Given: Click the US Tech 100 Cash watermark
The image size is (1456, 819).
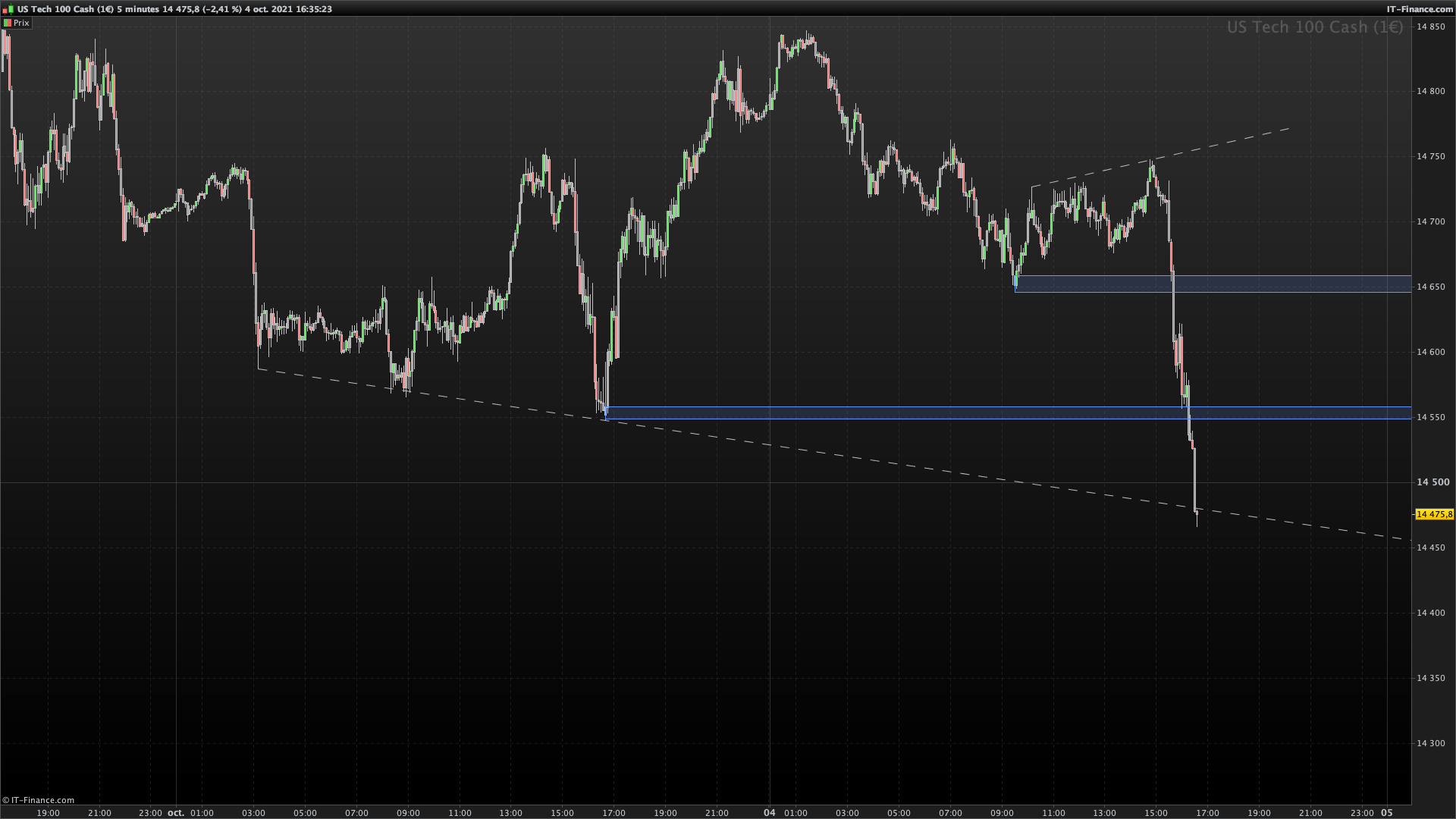Looking at the screenshot, I should tap(1315, 27).
